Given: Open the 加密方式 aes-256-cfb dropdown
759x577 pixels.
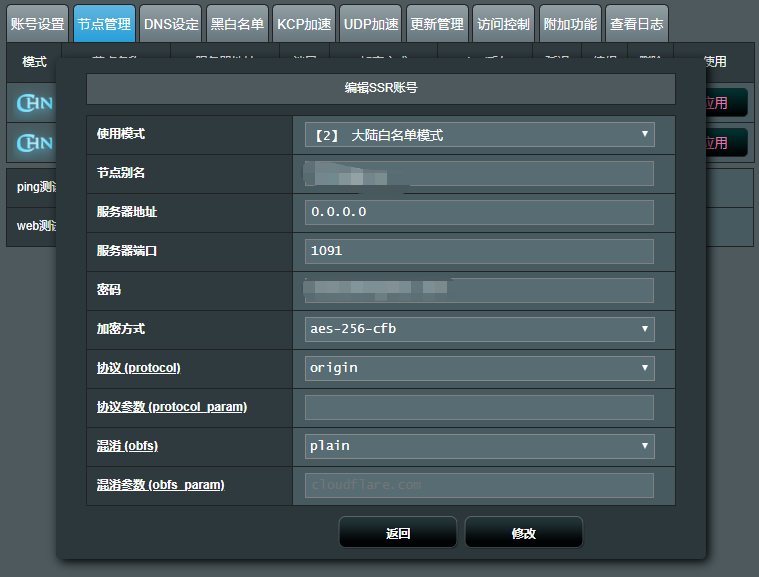Looking at the screenshot, I should point(479,329).
